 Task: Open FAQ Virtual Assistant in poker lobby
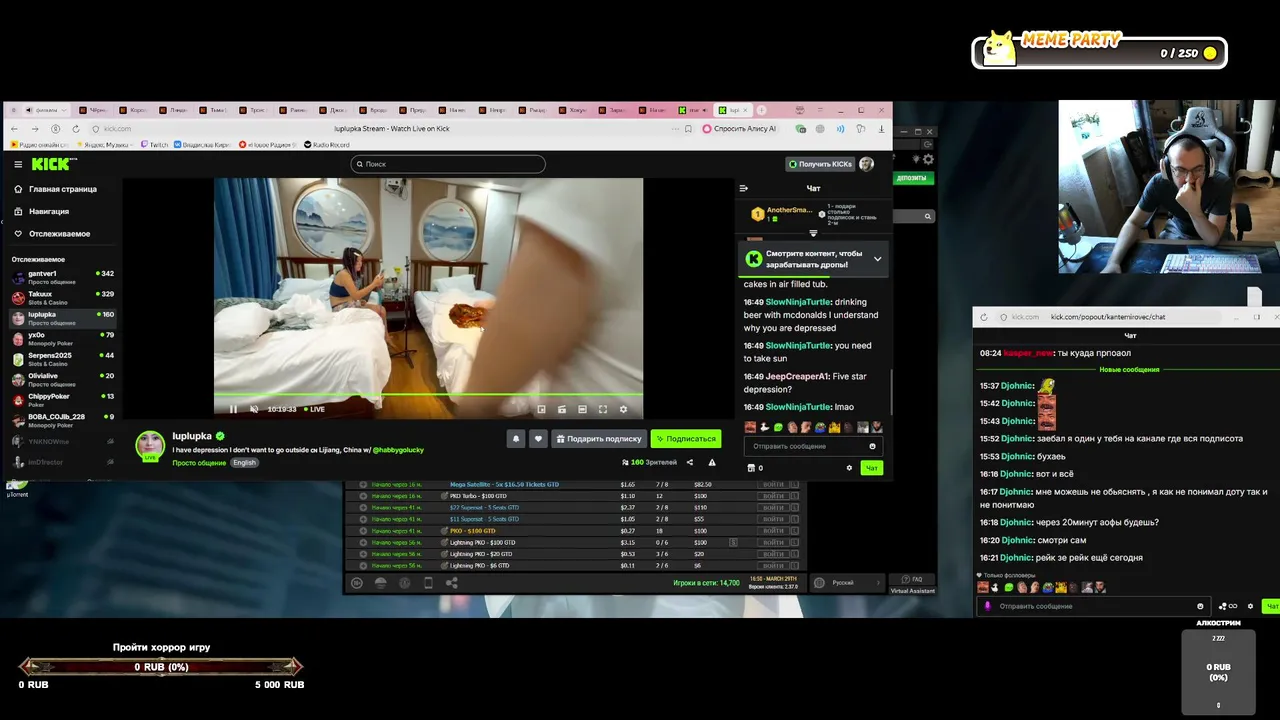[912, 584]
